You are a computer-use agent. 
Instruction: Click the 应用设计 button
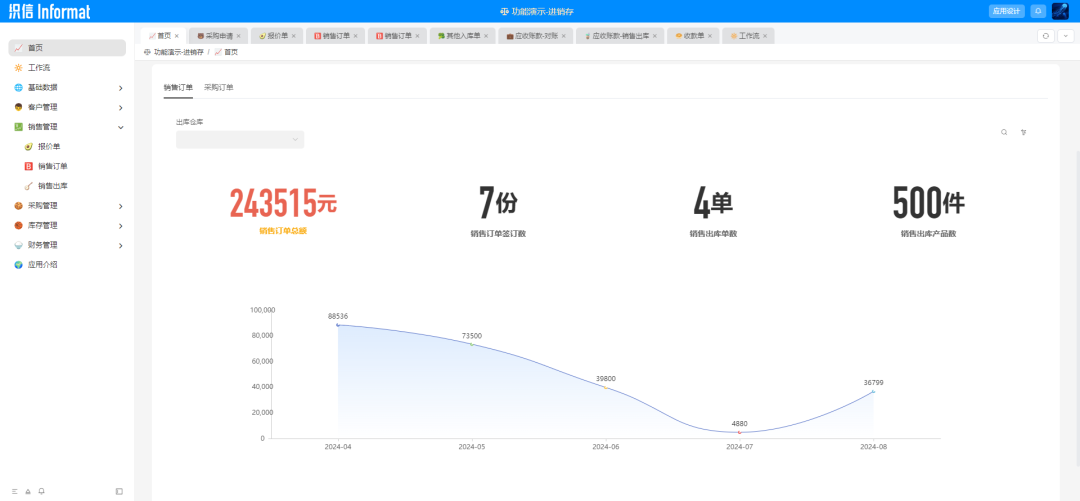coord(1006,11)
